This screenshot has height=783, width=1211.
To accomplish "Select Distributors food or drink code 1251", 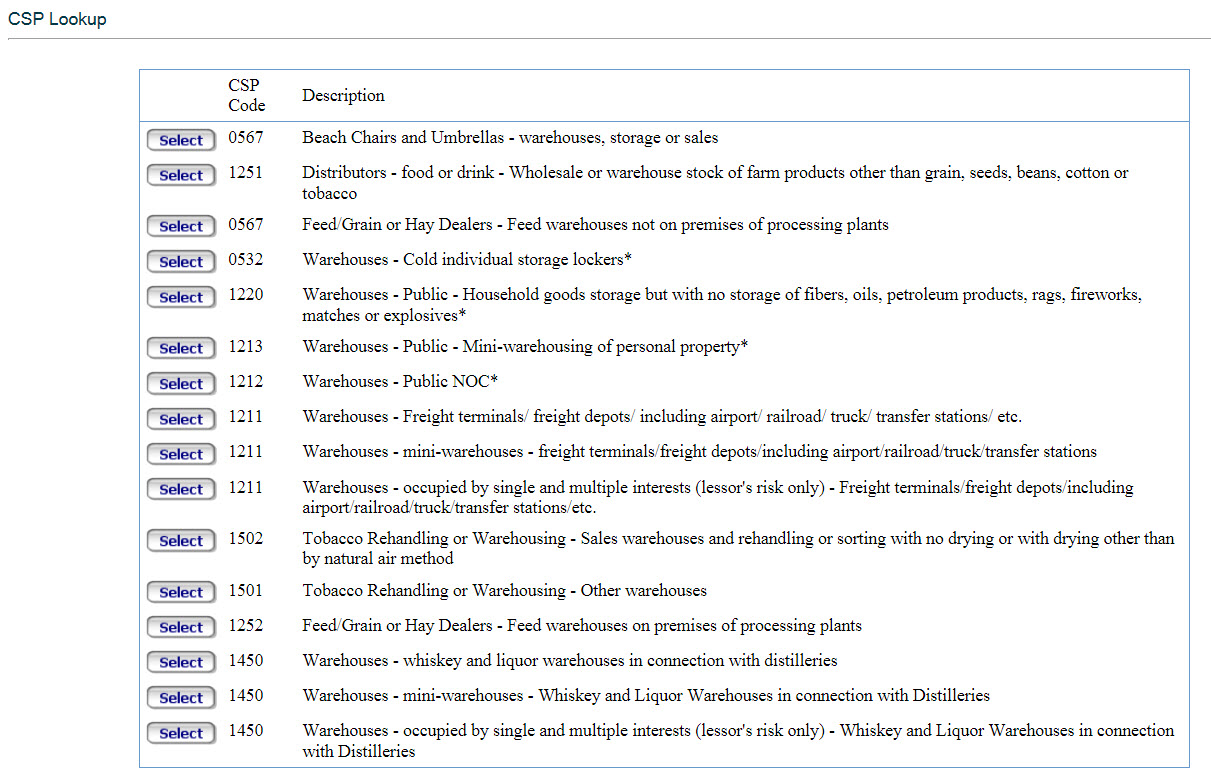I will pyautogui.click(x=181, y=176).
